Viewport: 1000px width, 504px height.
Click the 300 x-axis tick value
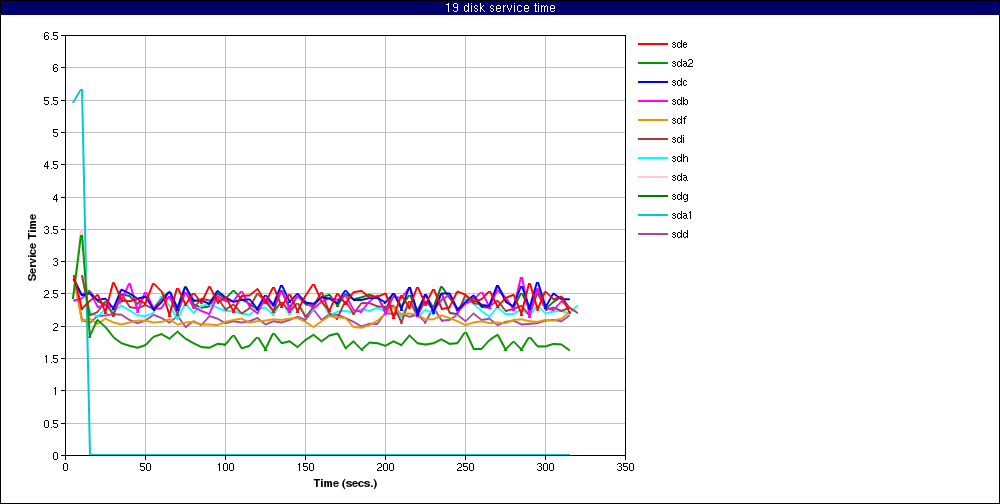[545, 466]
